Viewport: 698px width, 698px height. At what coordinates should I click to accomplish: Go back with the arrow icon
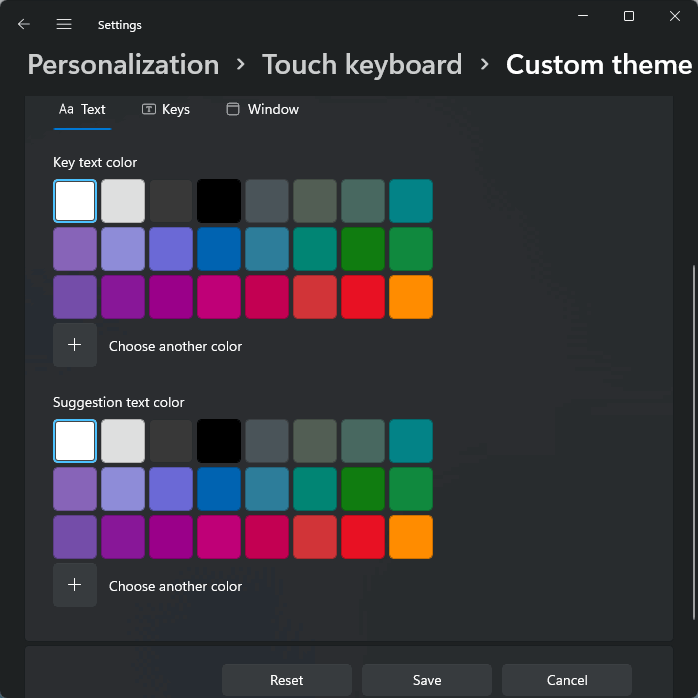(24, 24)
